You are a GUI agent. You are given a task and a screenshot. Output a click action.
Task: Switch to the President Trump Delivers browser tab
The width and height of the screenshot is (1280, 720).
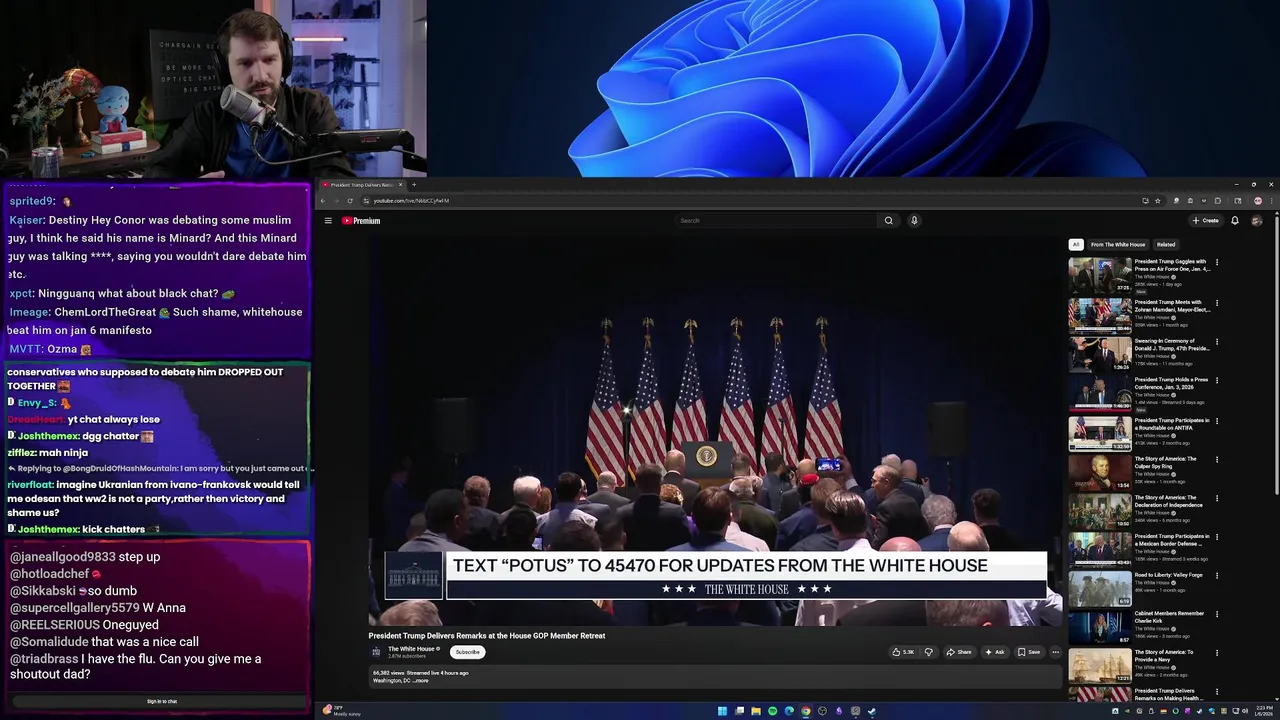point(361,185)
